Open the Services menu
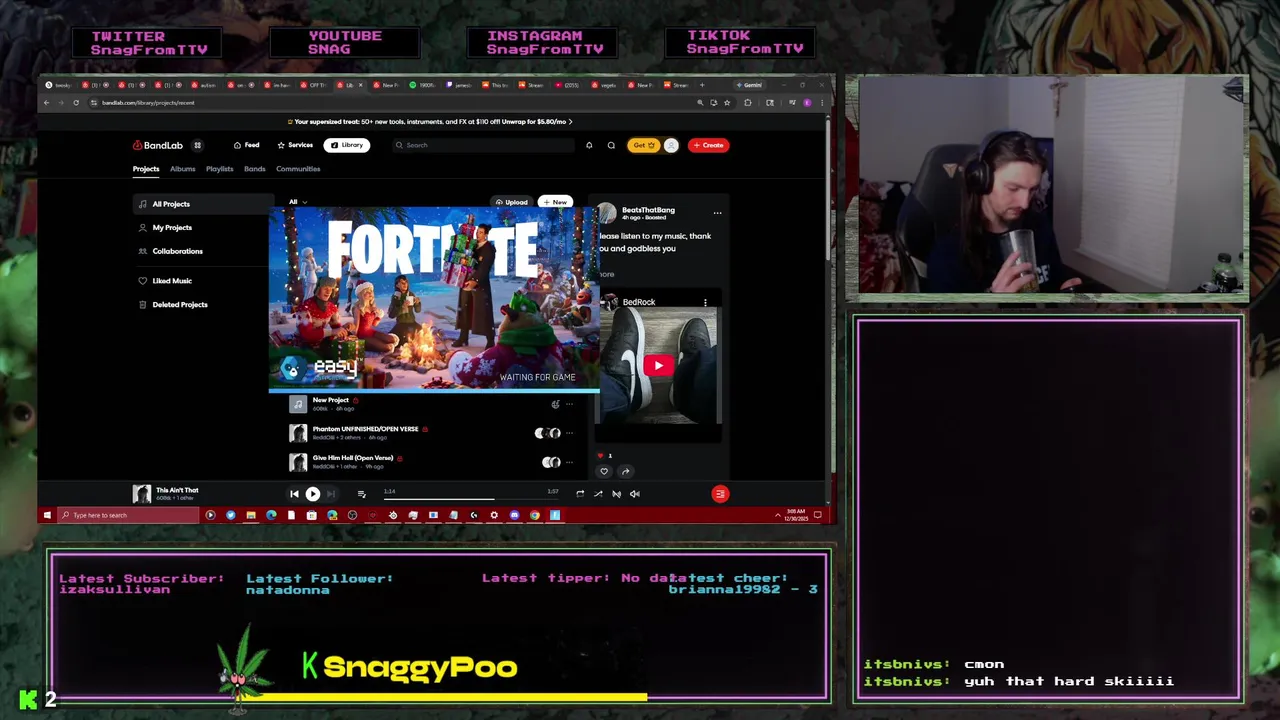The width and height of the screenshot is (1280, 720). tap(295, 145)
